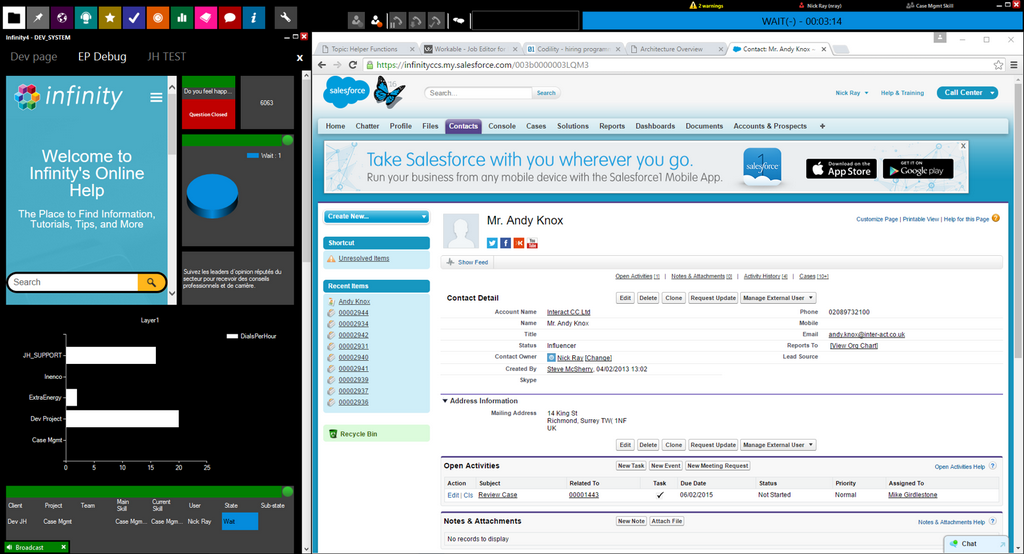Click the blue Wait state cell

pyautogui.click(x=240, y=521)
